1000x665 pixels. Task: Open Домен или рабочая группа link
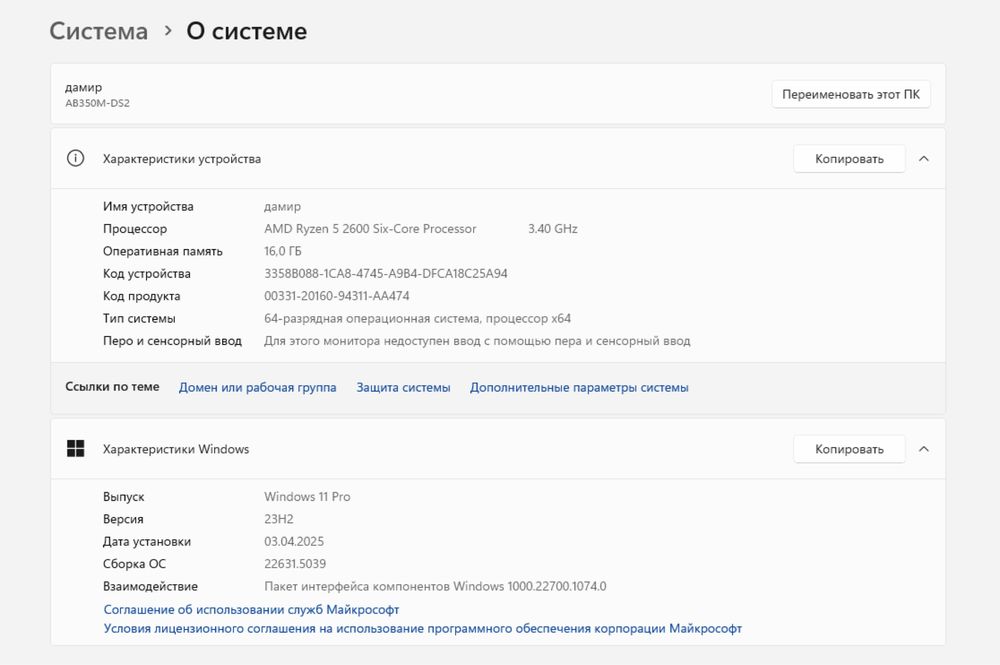click(257, 387)
